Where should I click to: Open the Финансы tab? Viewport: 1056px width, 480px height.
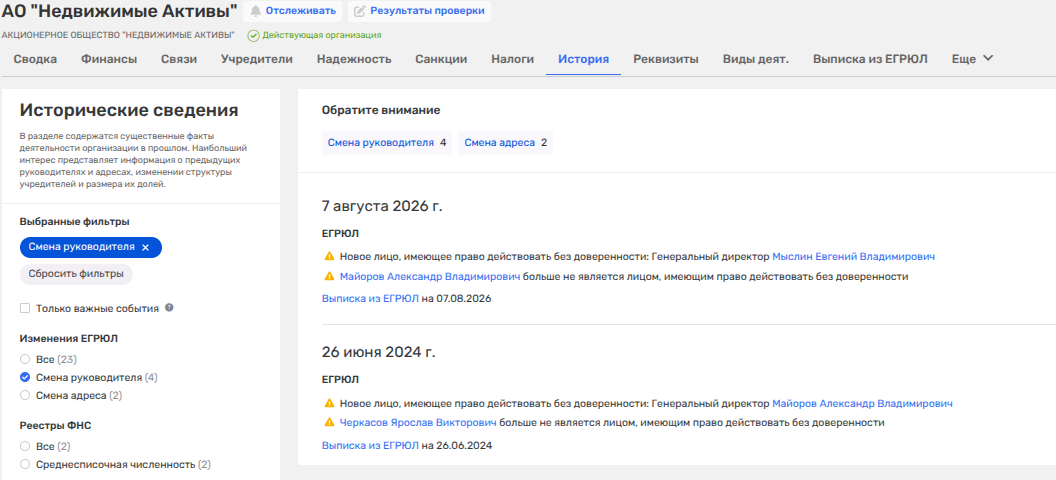click(109, 59)
